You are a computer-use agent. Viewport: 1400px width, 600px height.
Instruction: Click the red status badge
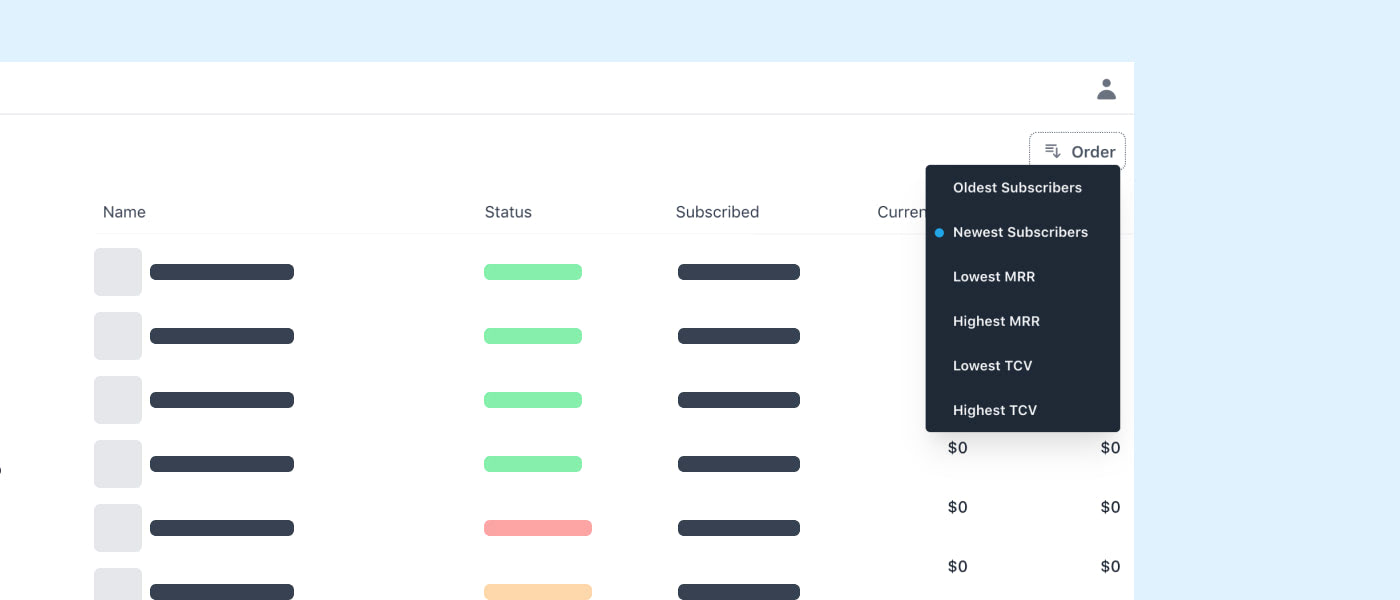coord(538,528)
